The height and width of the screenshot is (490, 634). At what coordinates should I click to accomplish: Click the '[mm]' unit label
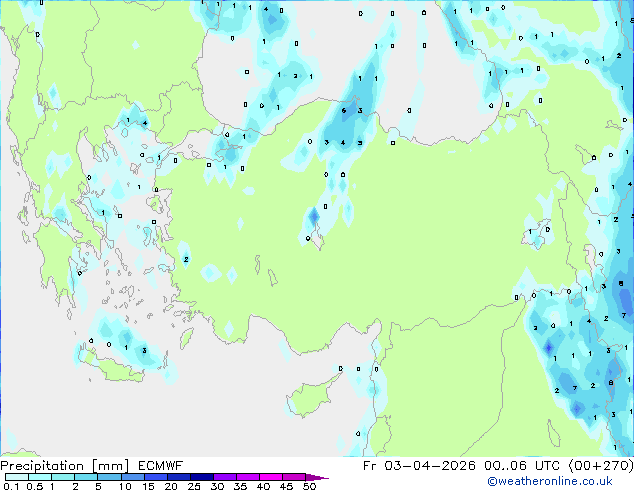(x=110, y=466)
